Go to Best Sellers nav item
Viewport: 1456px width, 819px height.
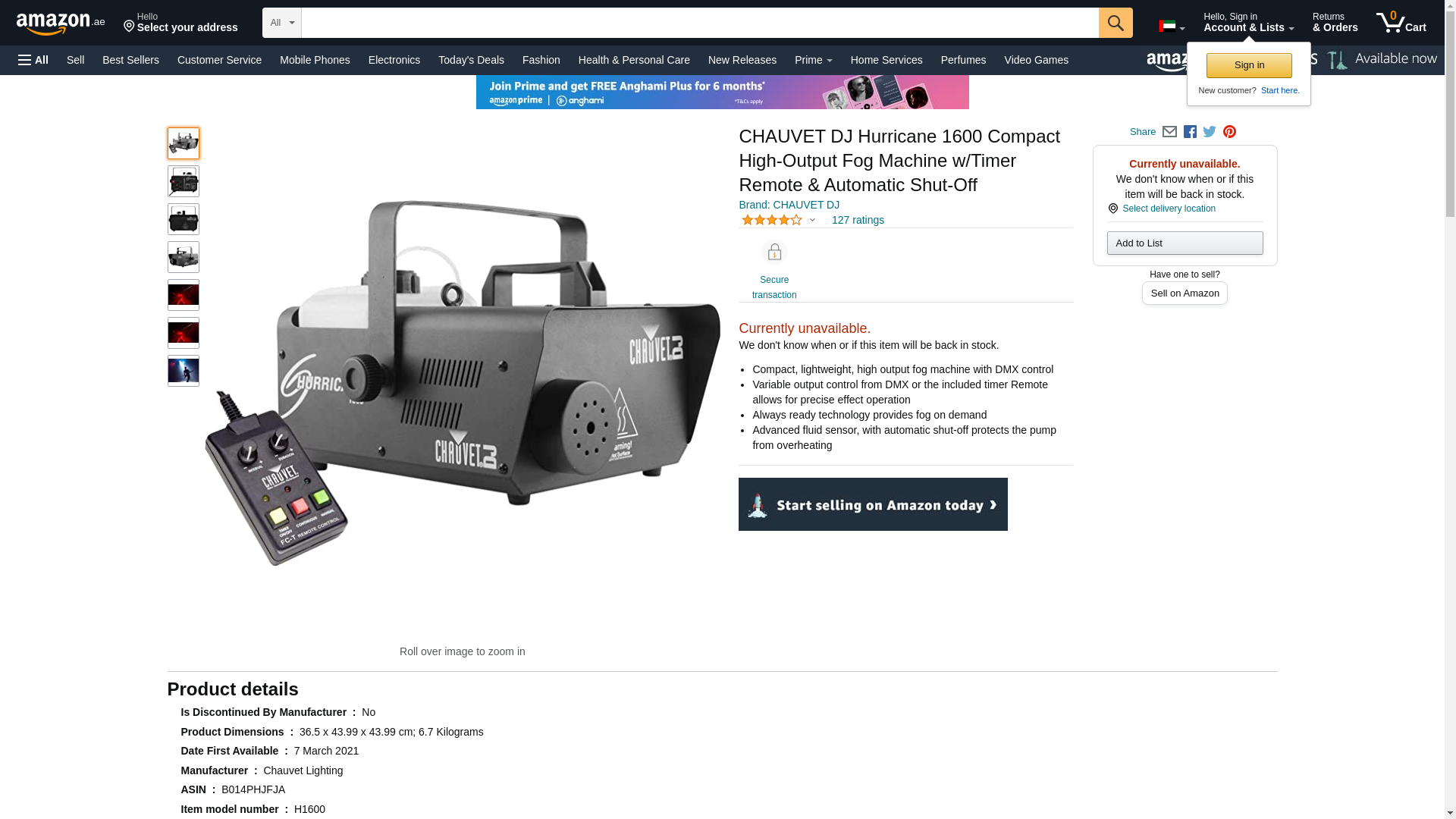pyautogui.click(x=130, y=60)
